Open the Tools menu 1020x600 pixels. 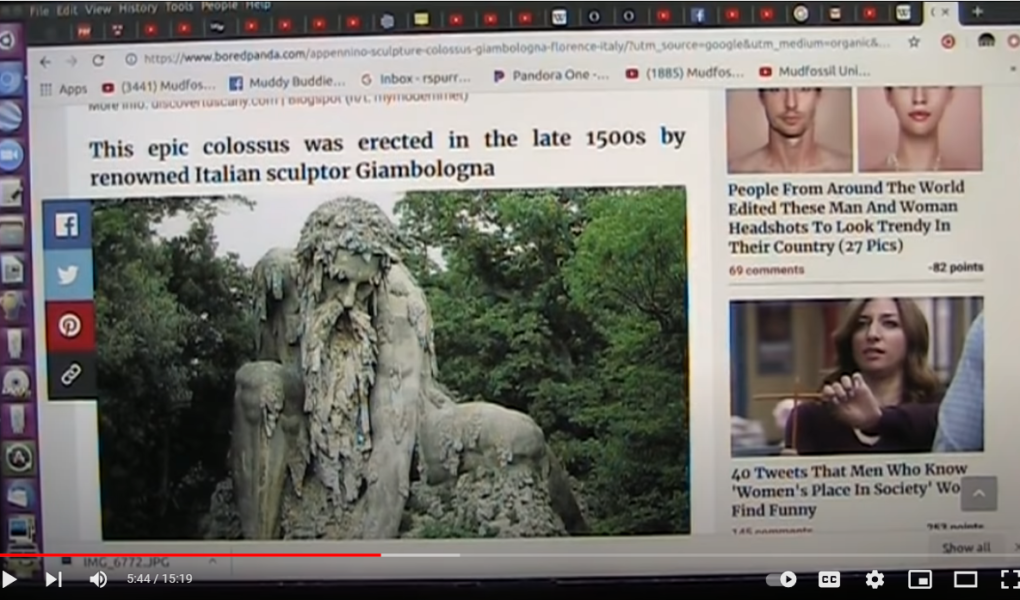tap(179, 8)
